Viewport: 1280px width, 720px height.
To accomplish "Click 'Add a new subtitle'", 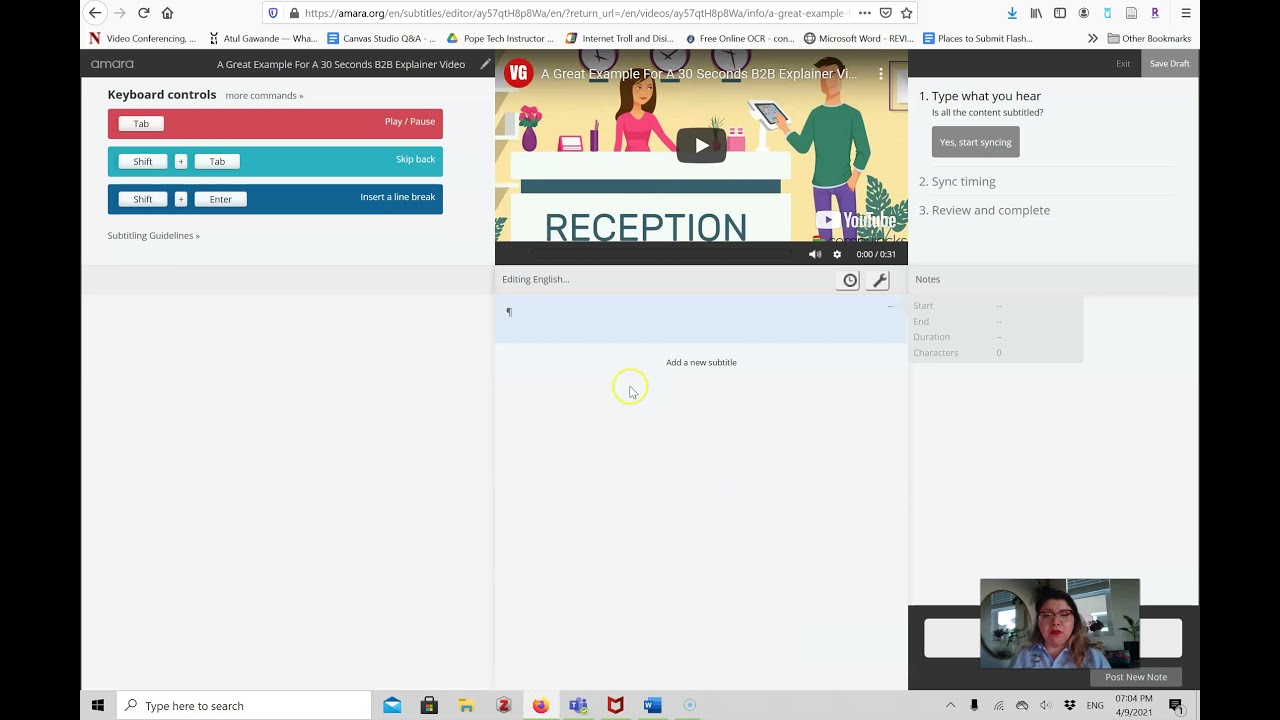I will point(701,362).
